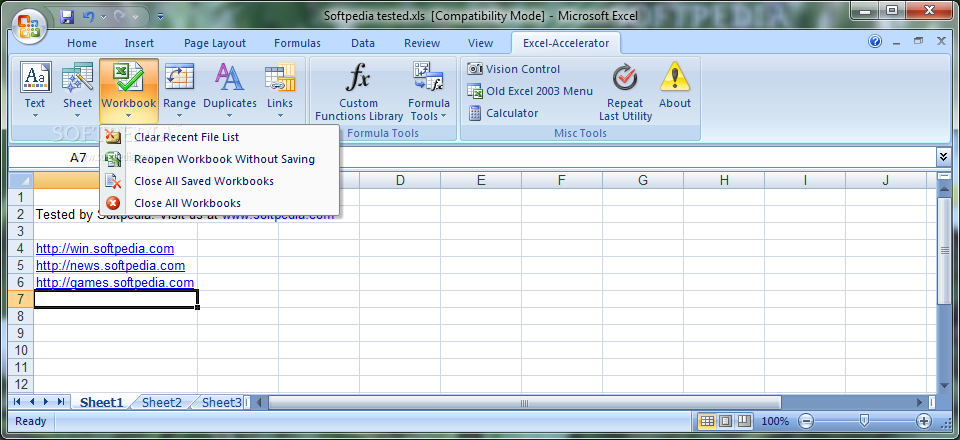Follow the http://games.softpedia.com link
960x440 pixels.
(115, 283)
